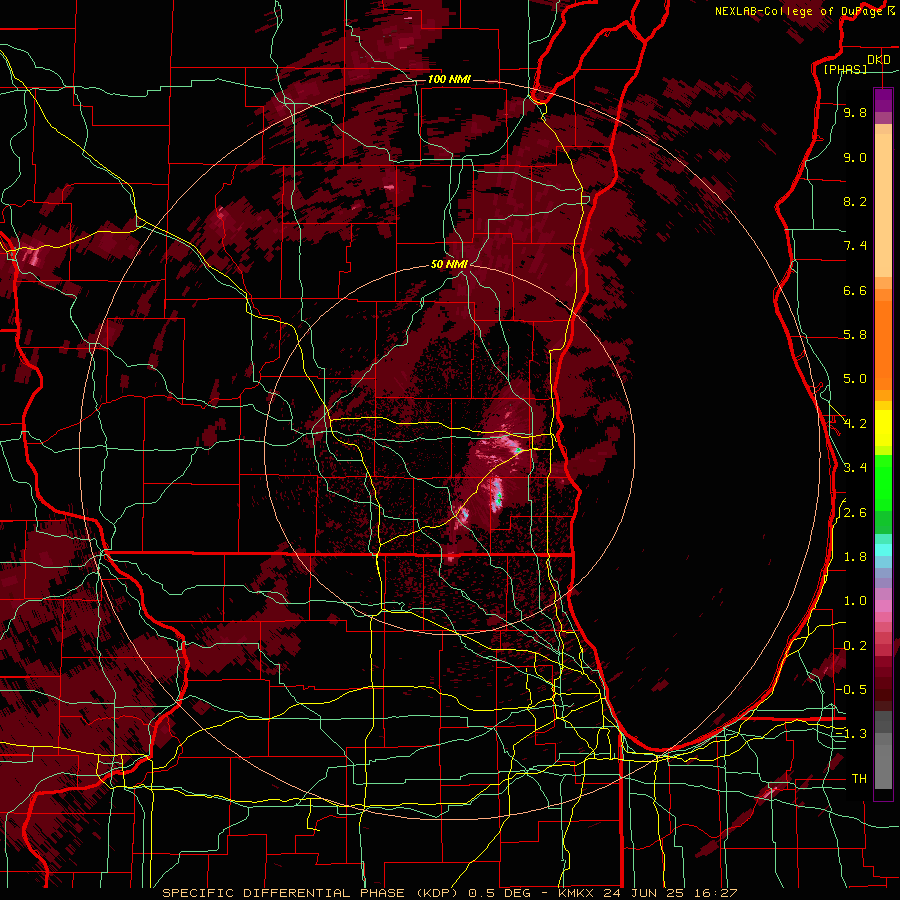This screenshot has height=900, width=900.
Task: Click the pink segment of the color scale
Action: pyautogui.click(x=883, y=606)
